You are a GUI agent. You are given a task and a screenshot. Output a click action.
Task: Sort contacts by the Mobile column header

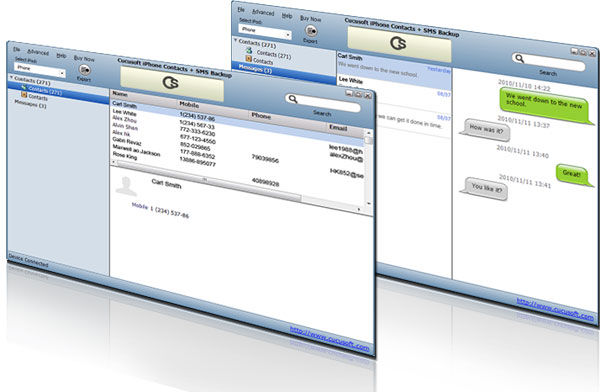pos(189,104)
